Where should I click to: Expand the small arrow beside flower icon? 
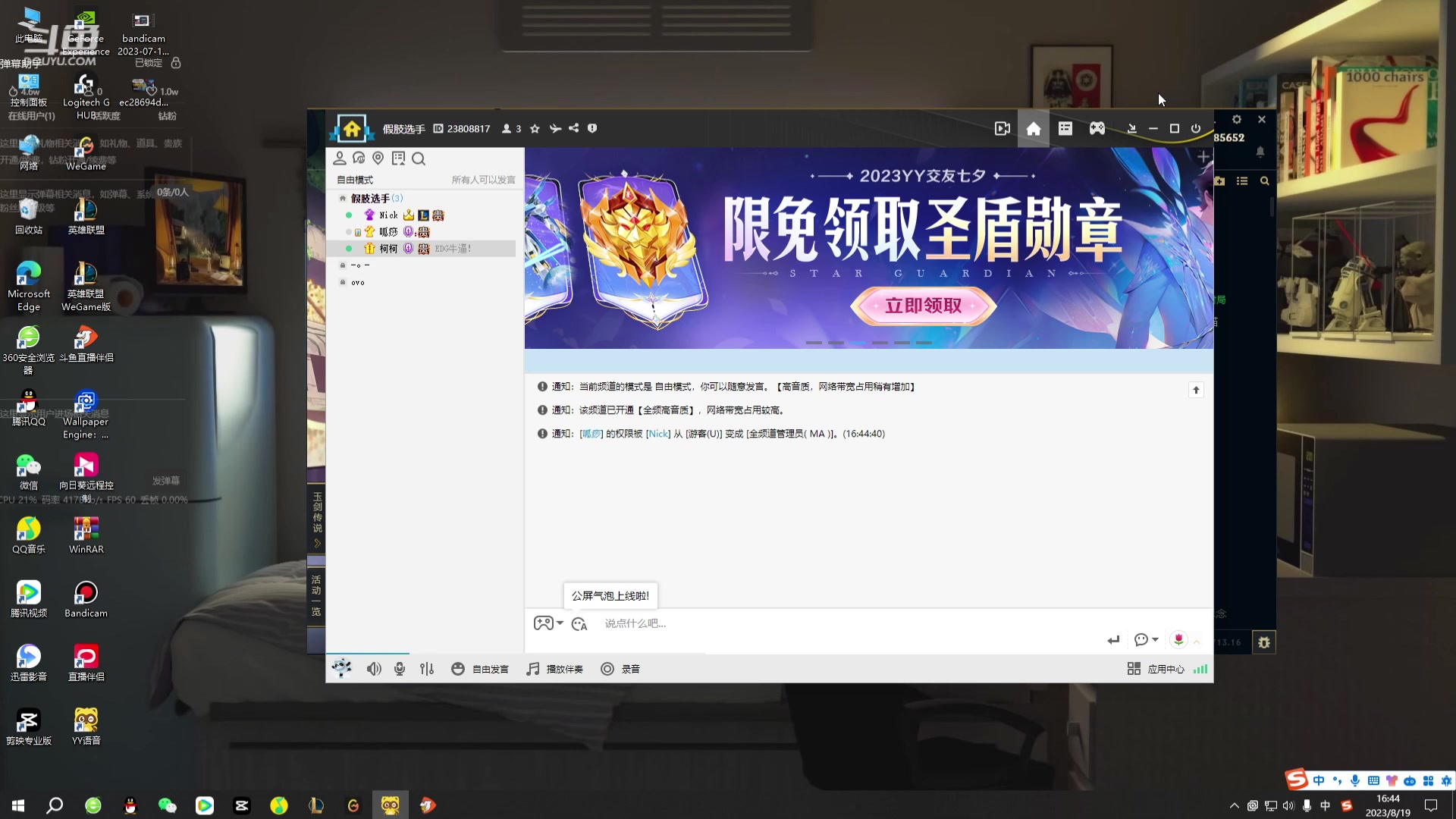(1197, 642)
